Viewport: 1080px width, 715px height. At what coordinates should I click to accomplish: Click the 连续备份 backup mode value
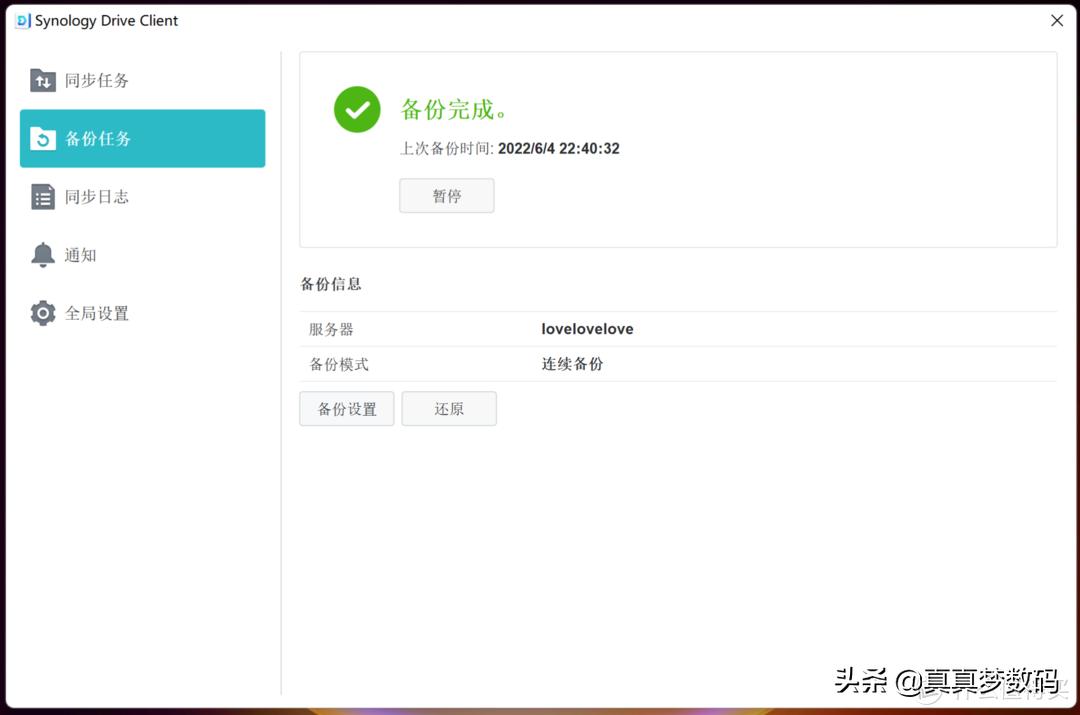(x=571, y=363)
